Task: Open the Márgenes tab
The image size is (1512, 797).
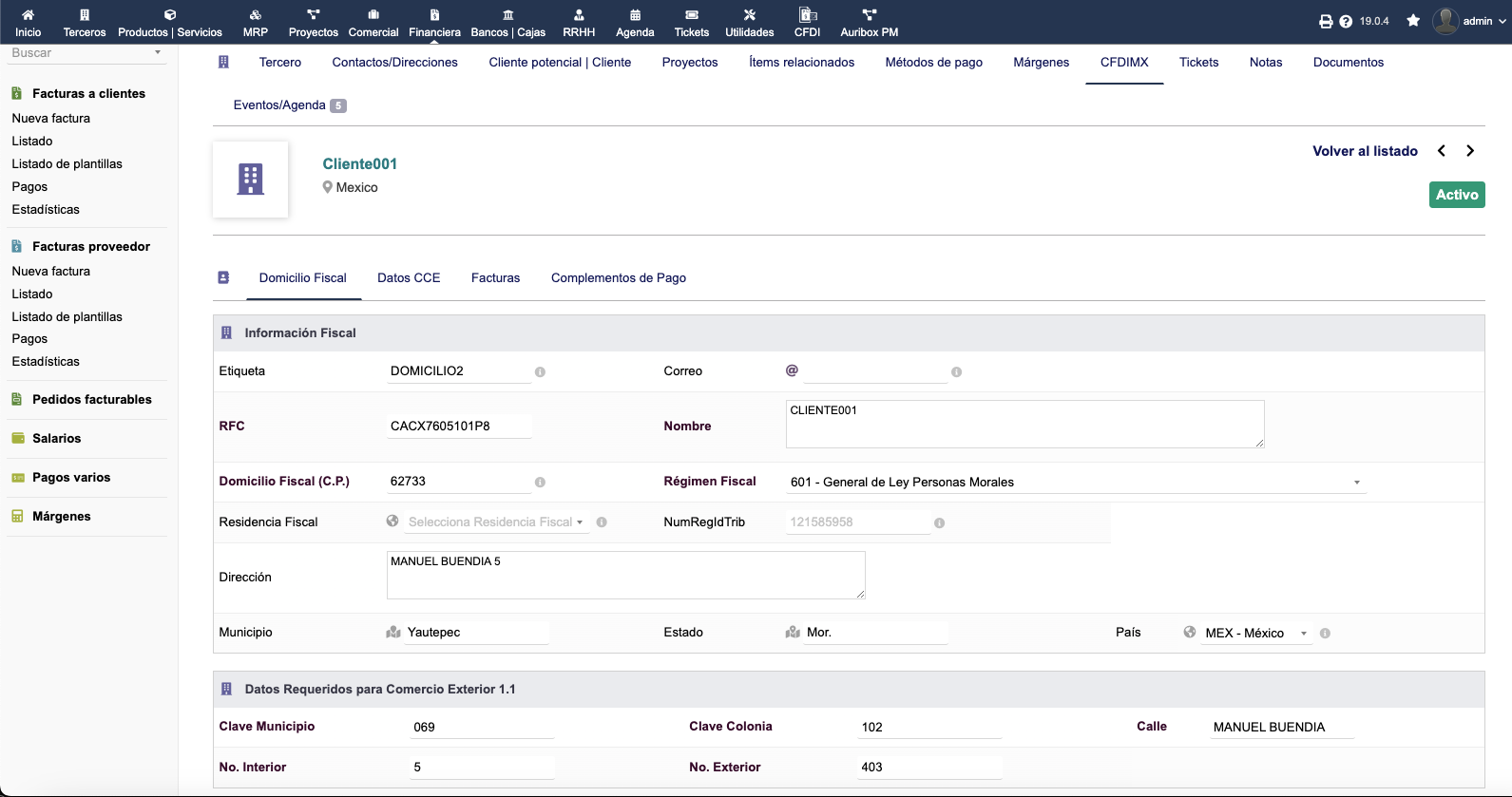Action: pos(1042,63)
